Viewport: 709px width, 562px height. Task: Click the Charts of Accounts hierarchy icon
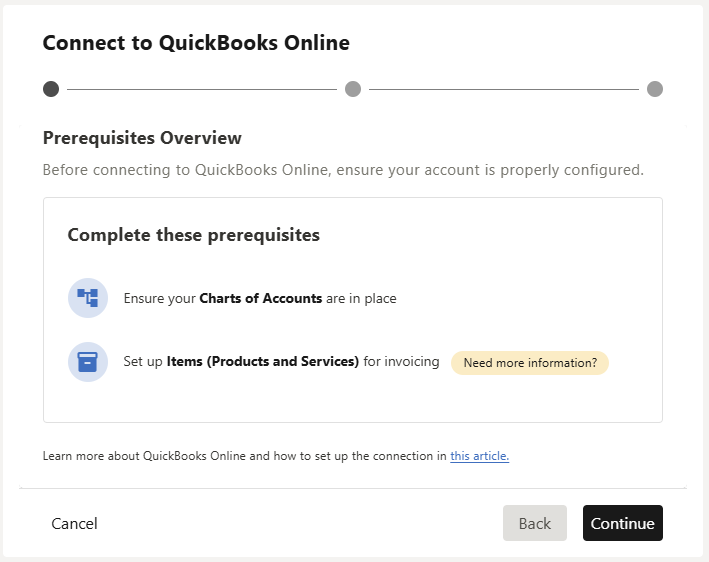point(88,298)
